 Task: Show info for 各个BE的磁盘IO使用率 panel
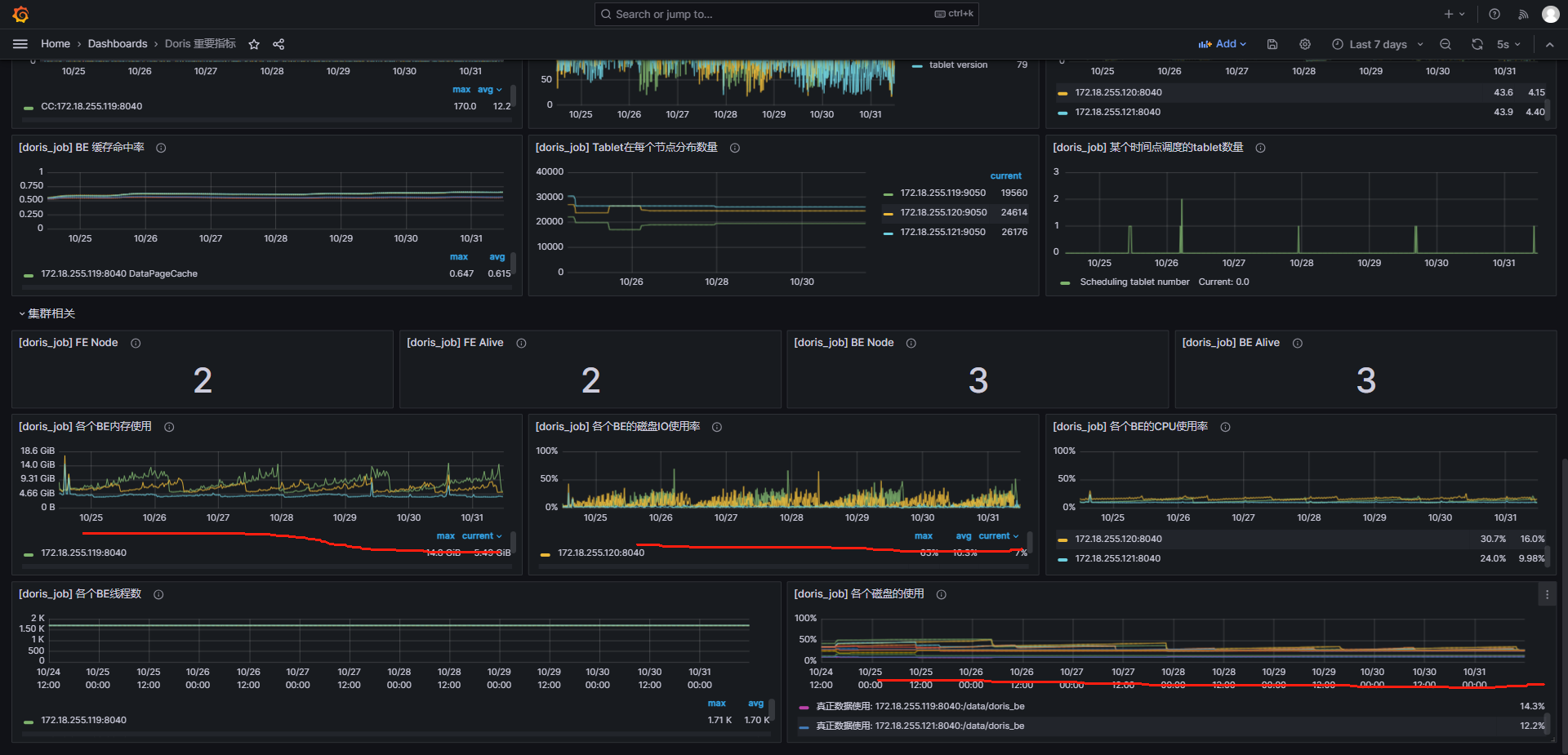(x=717, y=427)
